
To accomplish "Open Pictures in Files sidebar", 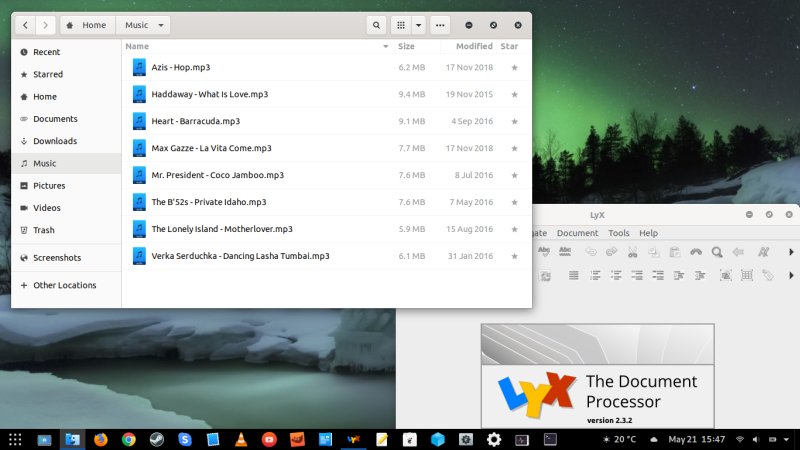I will tap(66, 186).
